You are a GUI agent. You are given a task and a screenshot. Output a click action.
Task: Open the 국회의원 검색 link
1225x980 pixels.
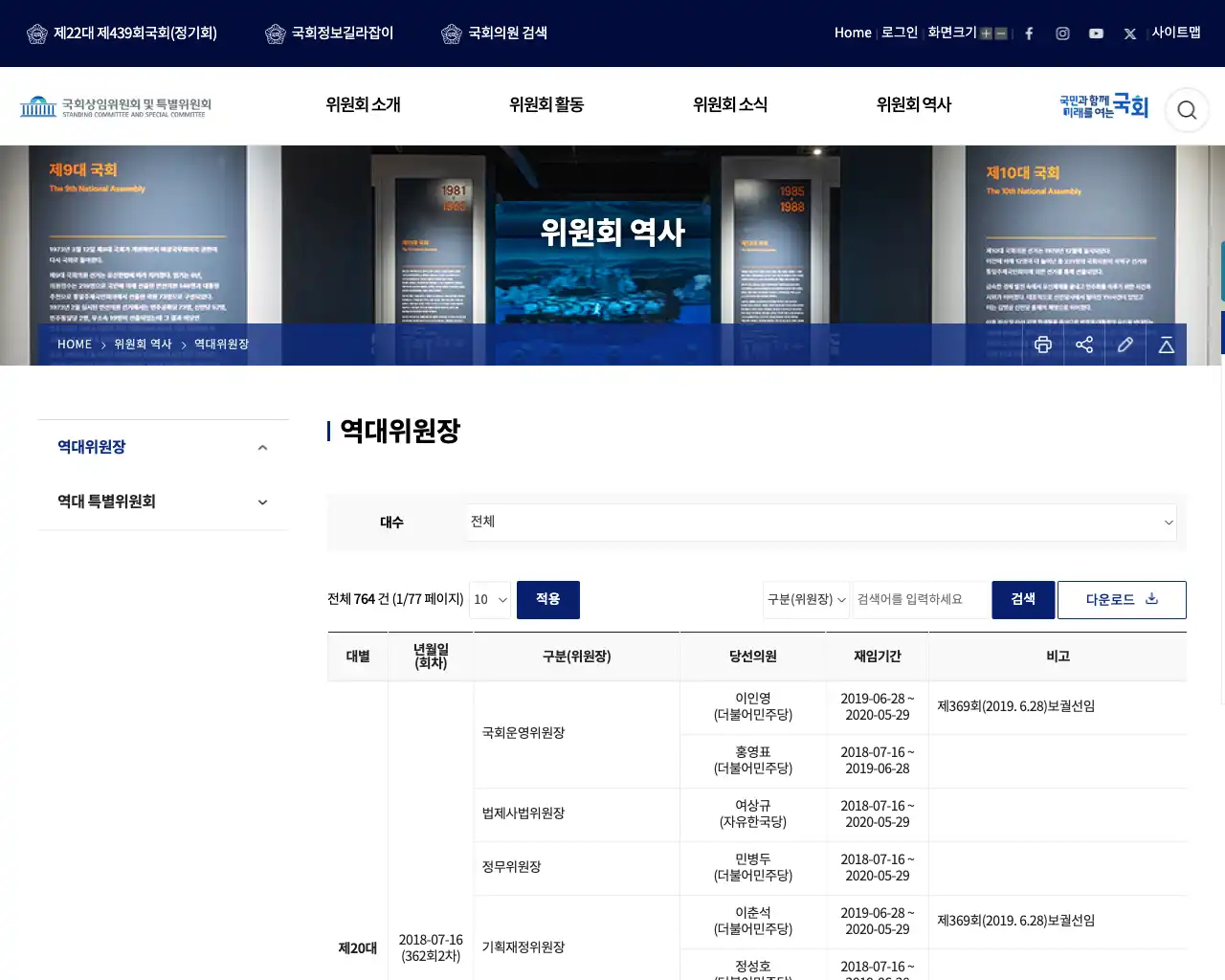pos(507,33)
